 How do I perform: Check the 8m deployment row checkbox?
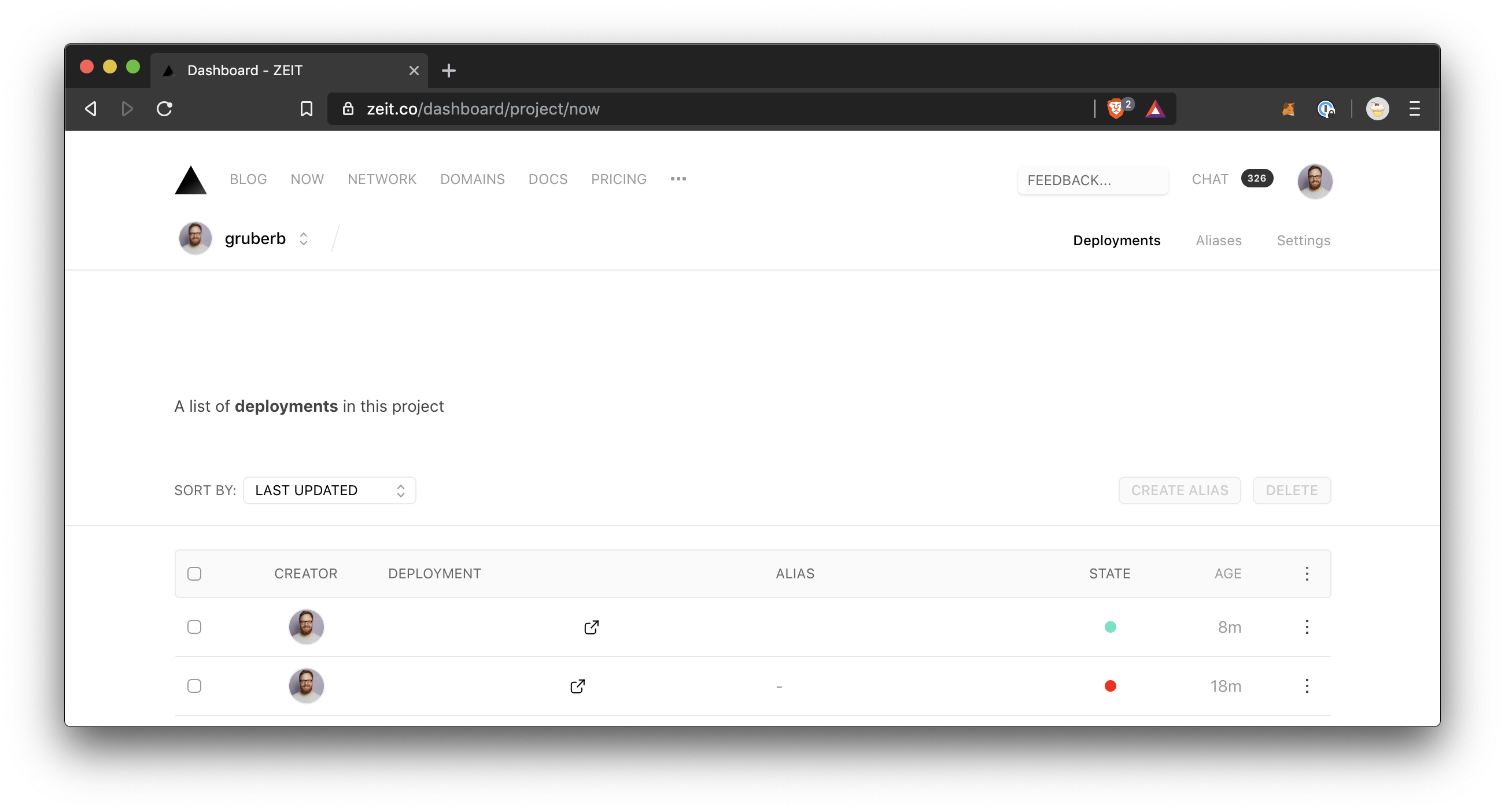194,627
